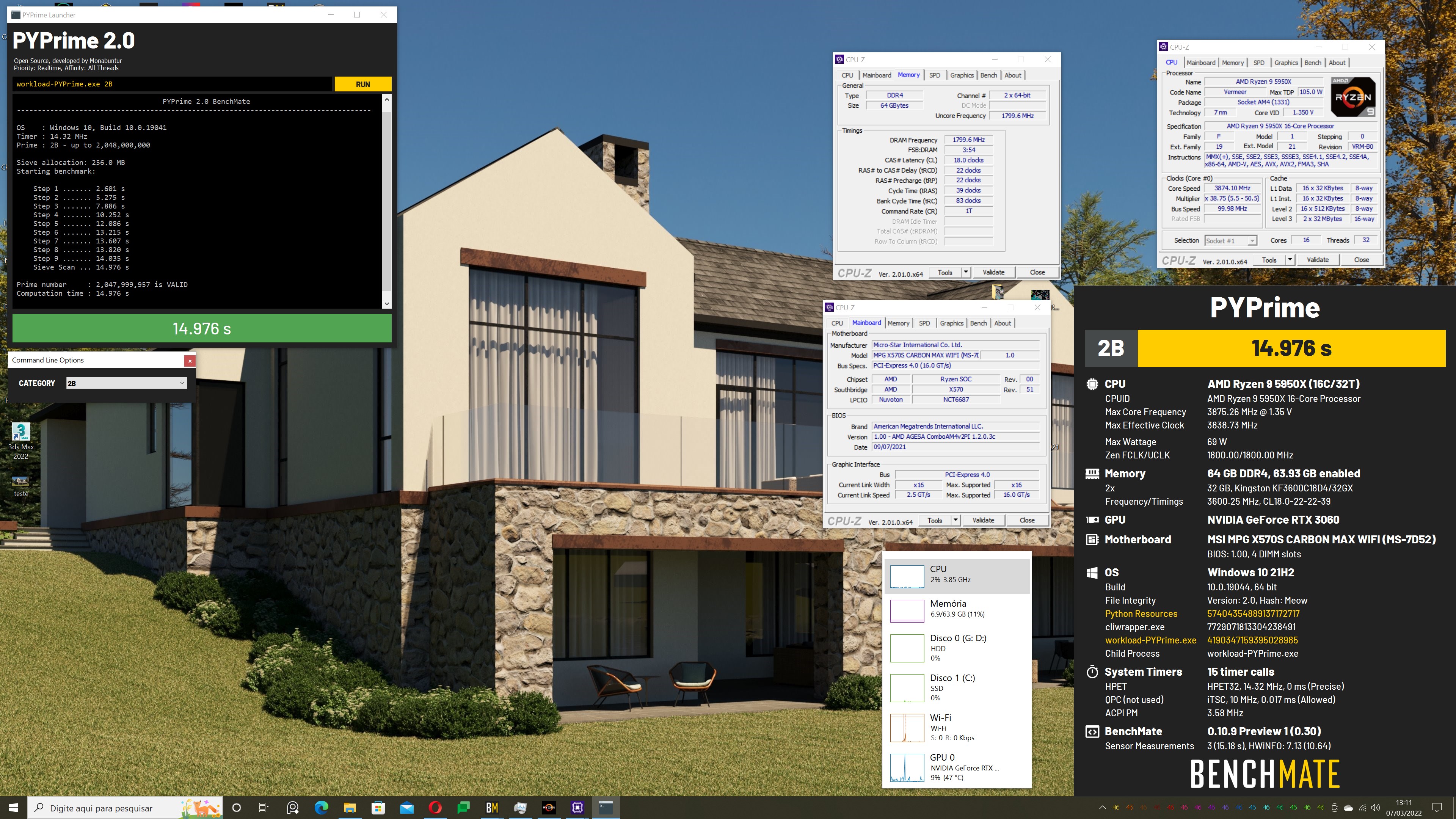Click Close in CPU-Z Memory window
This screenshot has height=819, width=1456.
click(x=1037, y=273)
